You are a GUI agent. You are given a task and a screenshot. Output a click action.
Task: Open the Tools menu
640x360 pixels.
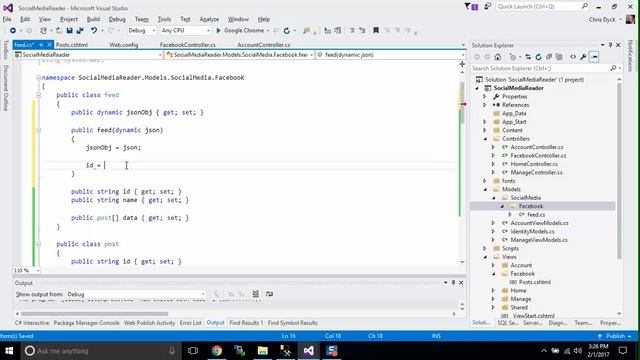[x=164, y=19]
